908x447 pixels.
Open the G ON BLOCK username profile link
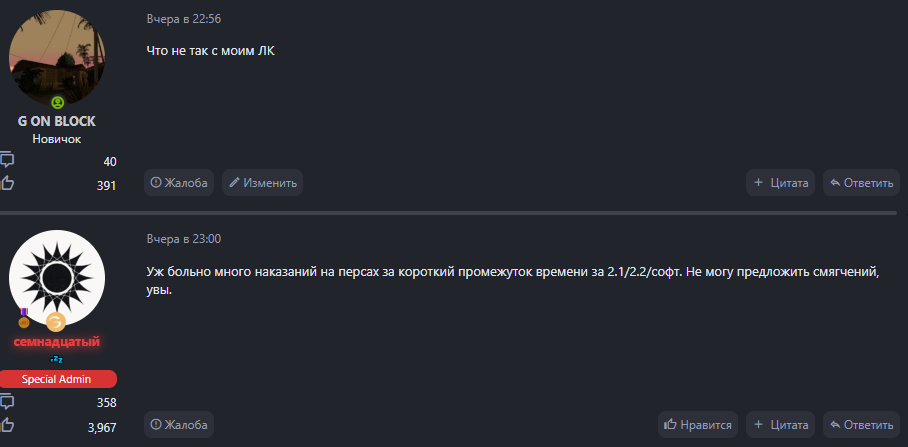pos(57,121)
